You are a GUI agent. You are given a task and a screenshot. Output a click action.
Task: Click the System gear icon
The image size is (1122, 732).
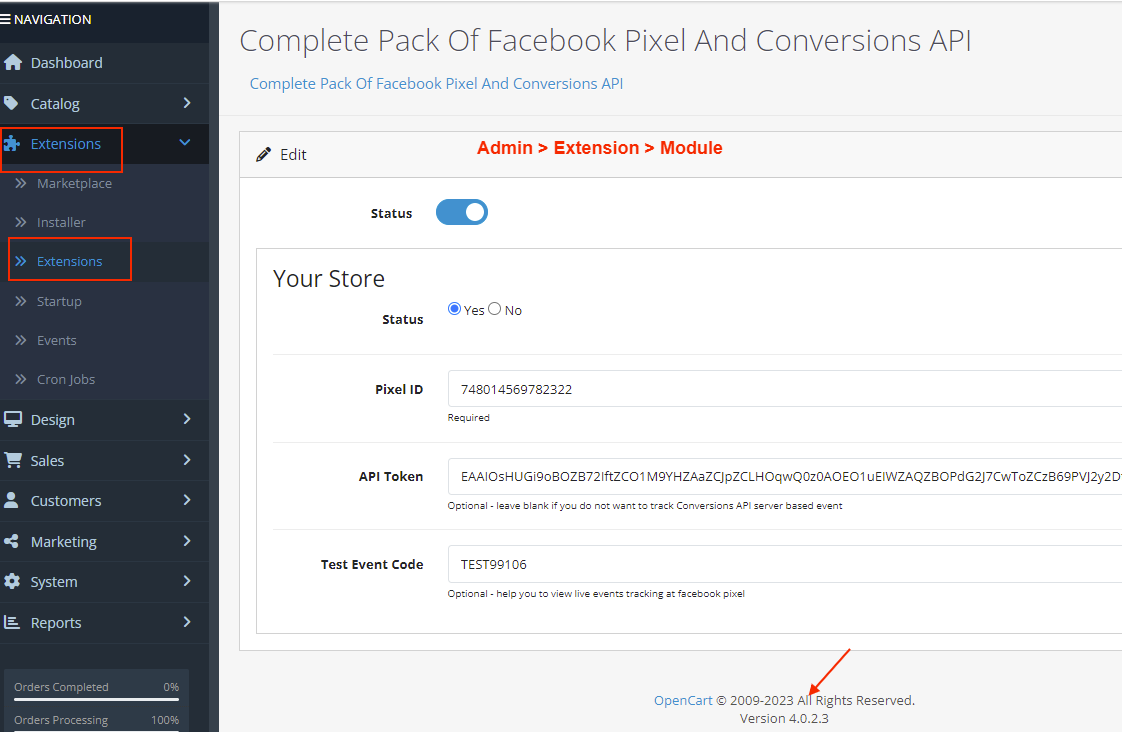[11, 581]
